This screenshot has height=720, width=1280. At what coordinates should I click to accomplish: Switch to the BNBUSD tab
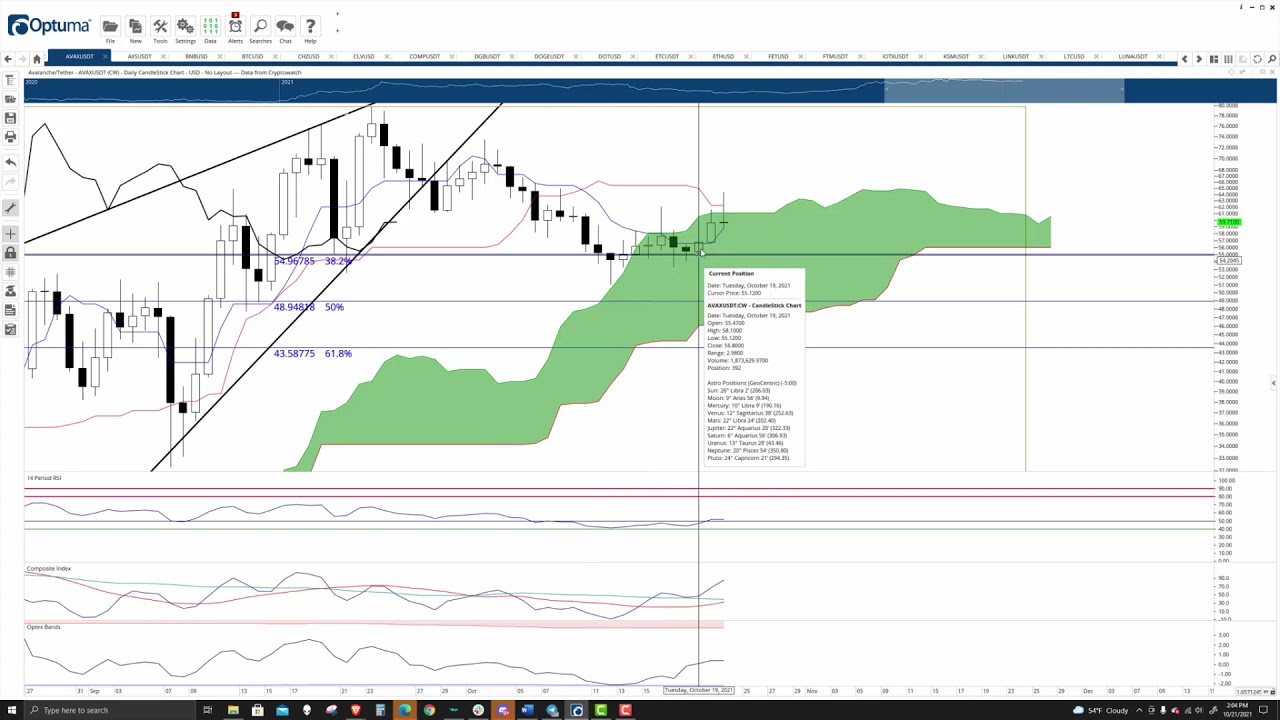(195, 57)
